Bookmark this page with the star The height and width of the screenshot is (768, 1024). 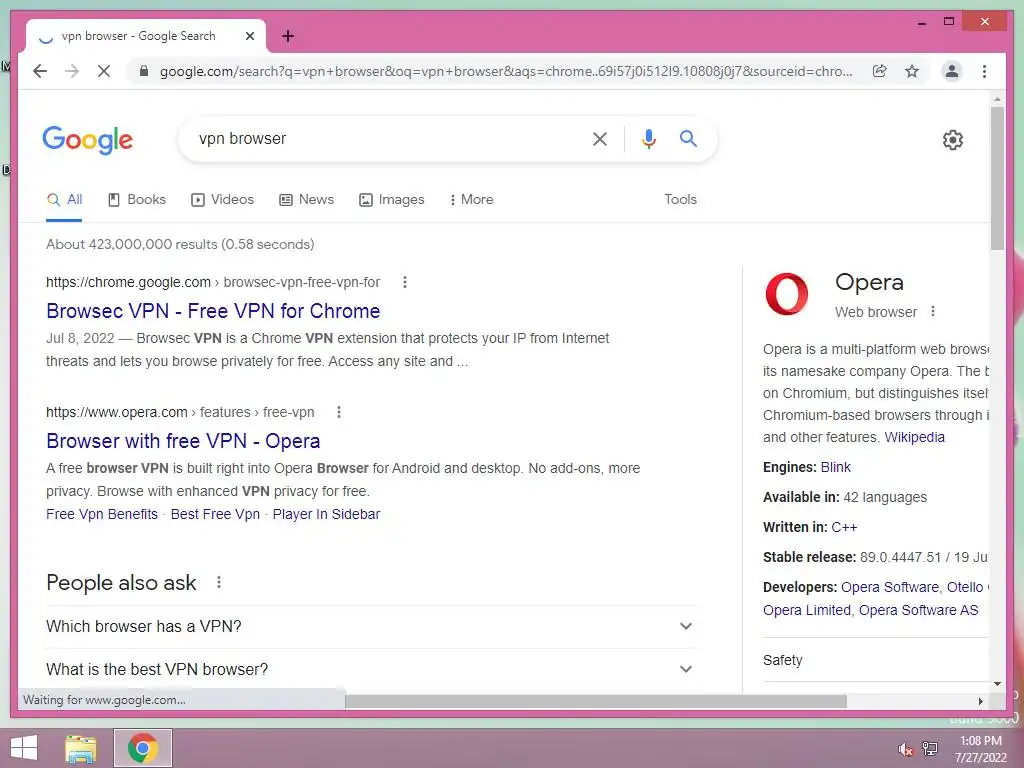click(x=912, y=71)
